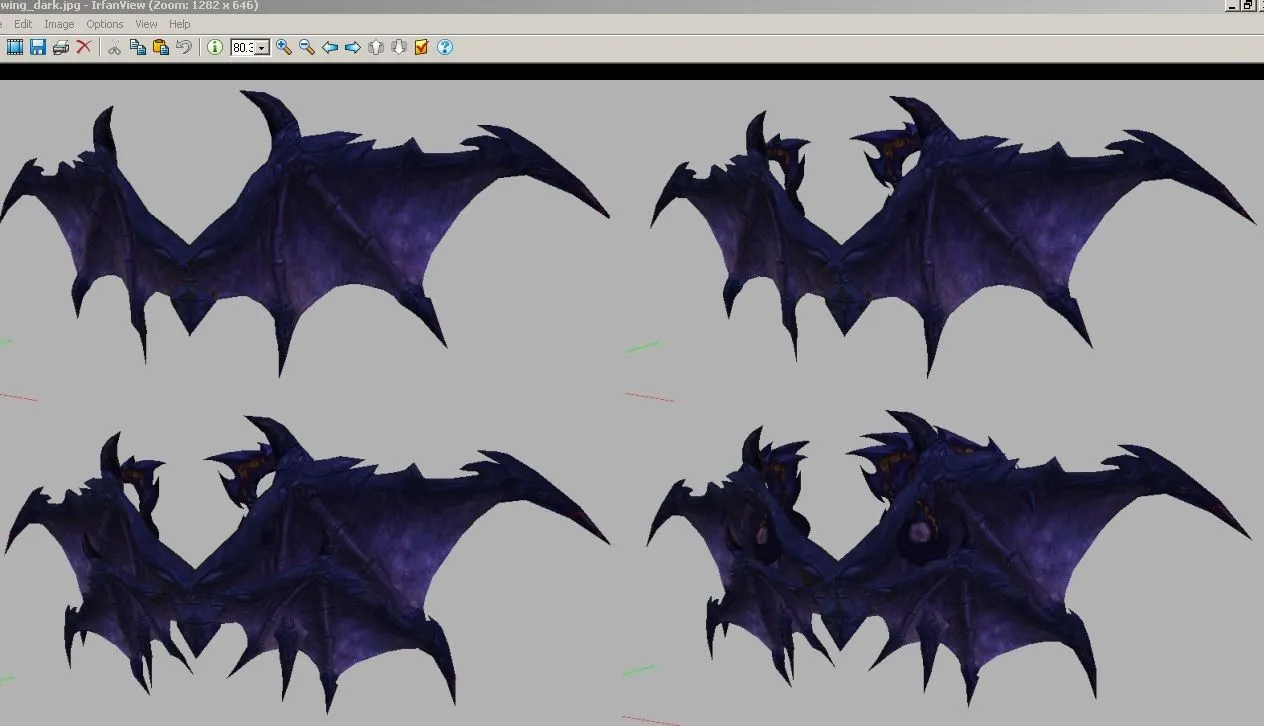Open the Edit menu
This screenshot has width=1264, height=726.
(x=23, y=24)
